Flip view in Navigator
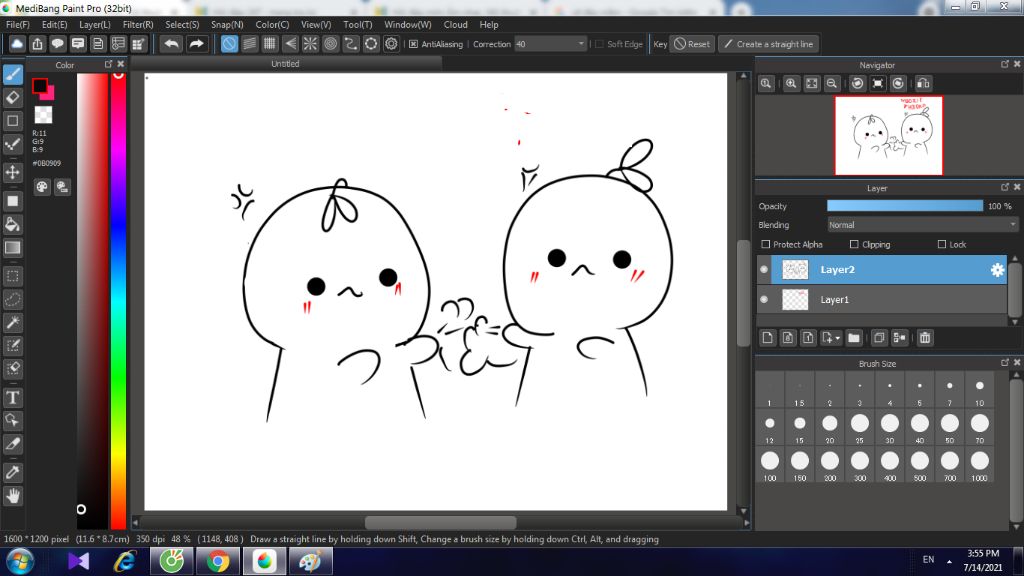1024x576 pixels. (923, 84)
